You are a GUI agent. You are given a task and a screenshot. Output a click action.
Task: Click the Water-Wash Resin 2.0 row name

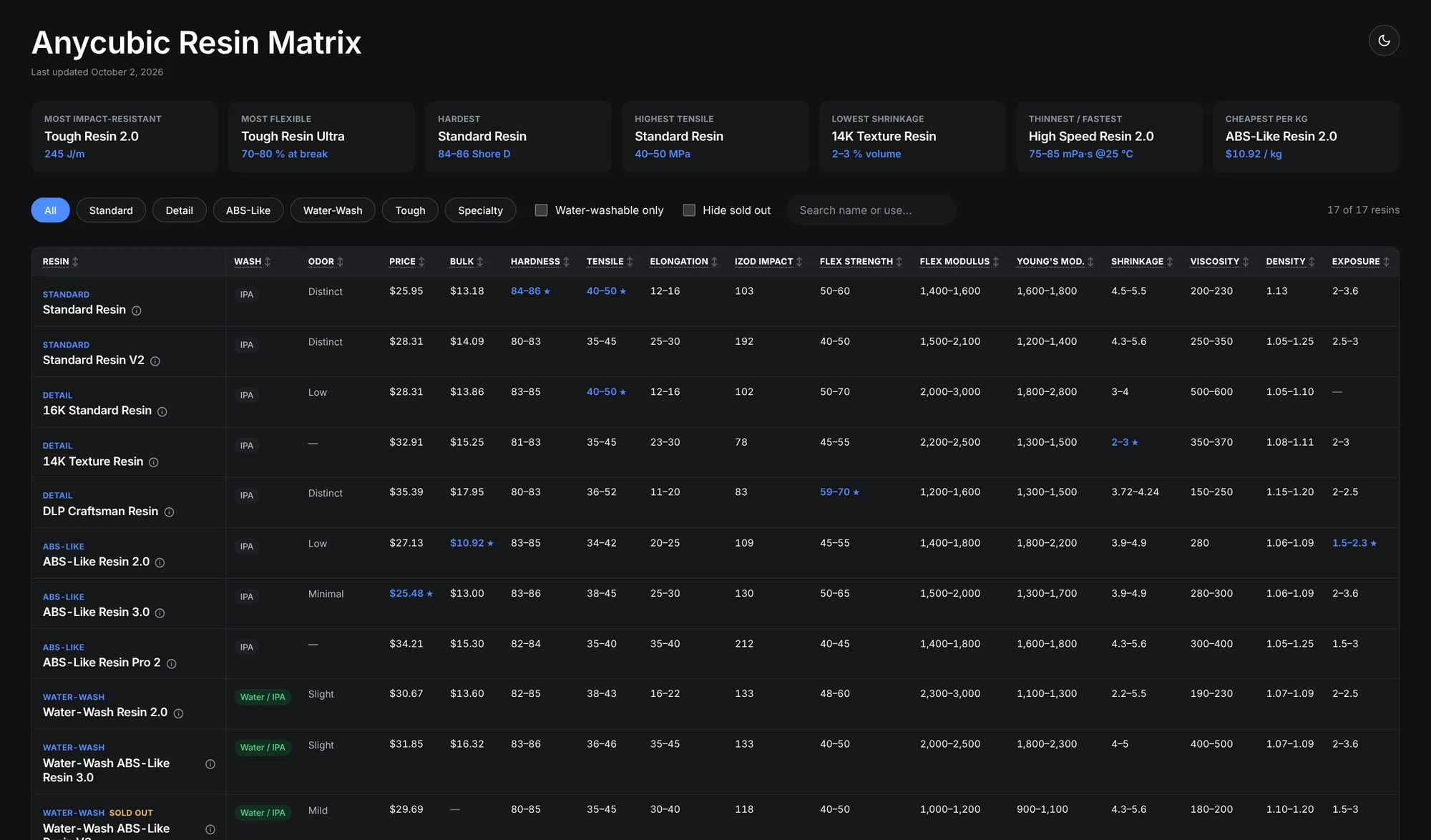click(x=105, y=713)
